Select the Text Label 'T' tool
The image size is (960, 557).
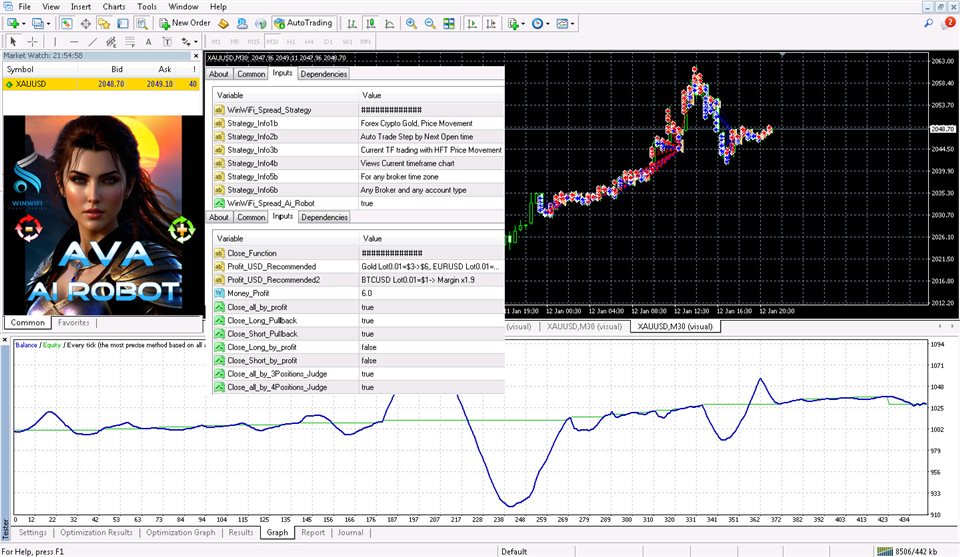[167, 42]
